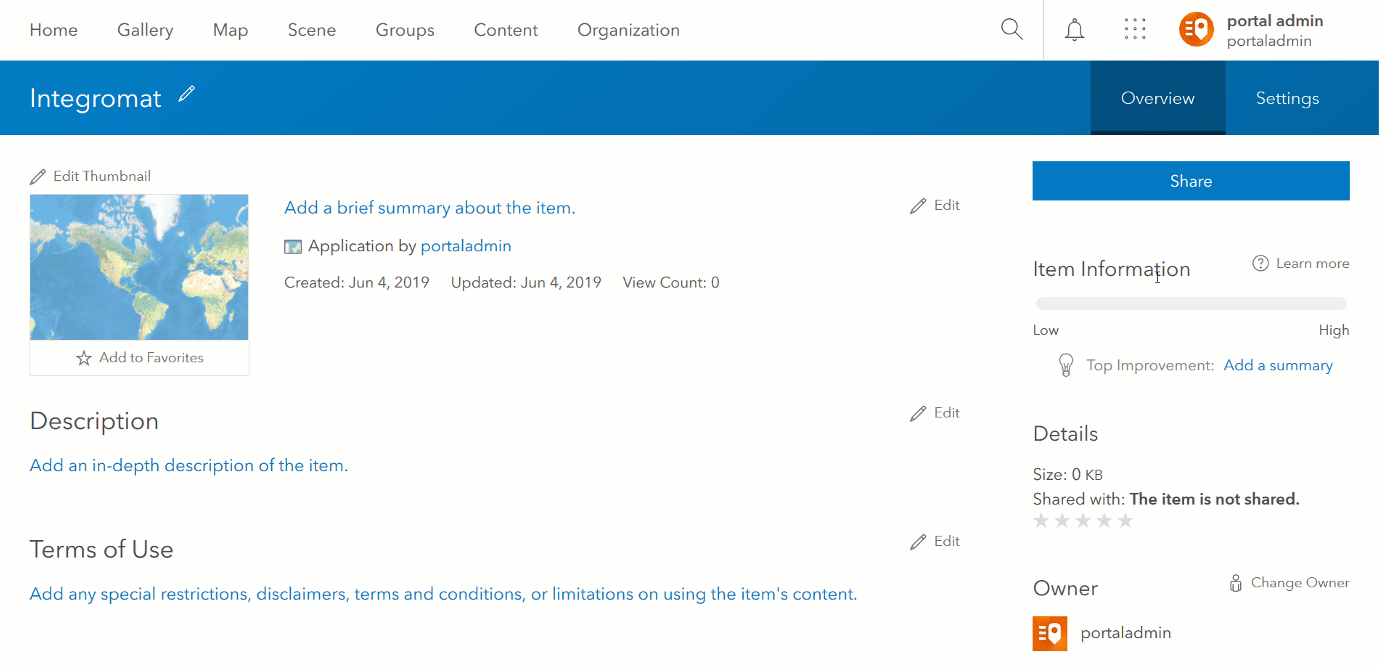Click the summary Edit pencil
The width and height of the screenshot is (1379, 668).
pos(918,206)
